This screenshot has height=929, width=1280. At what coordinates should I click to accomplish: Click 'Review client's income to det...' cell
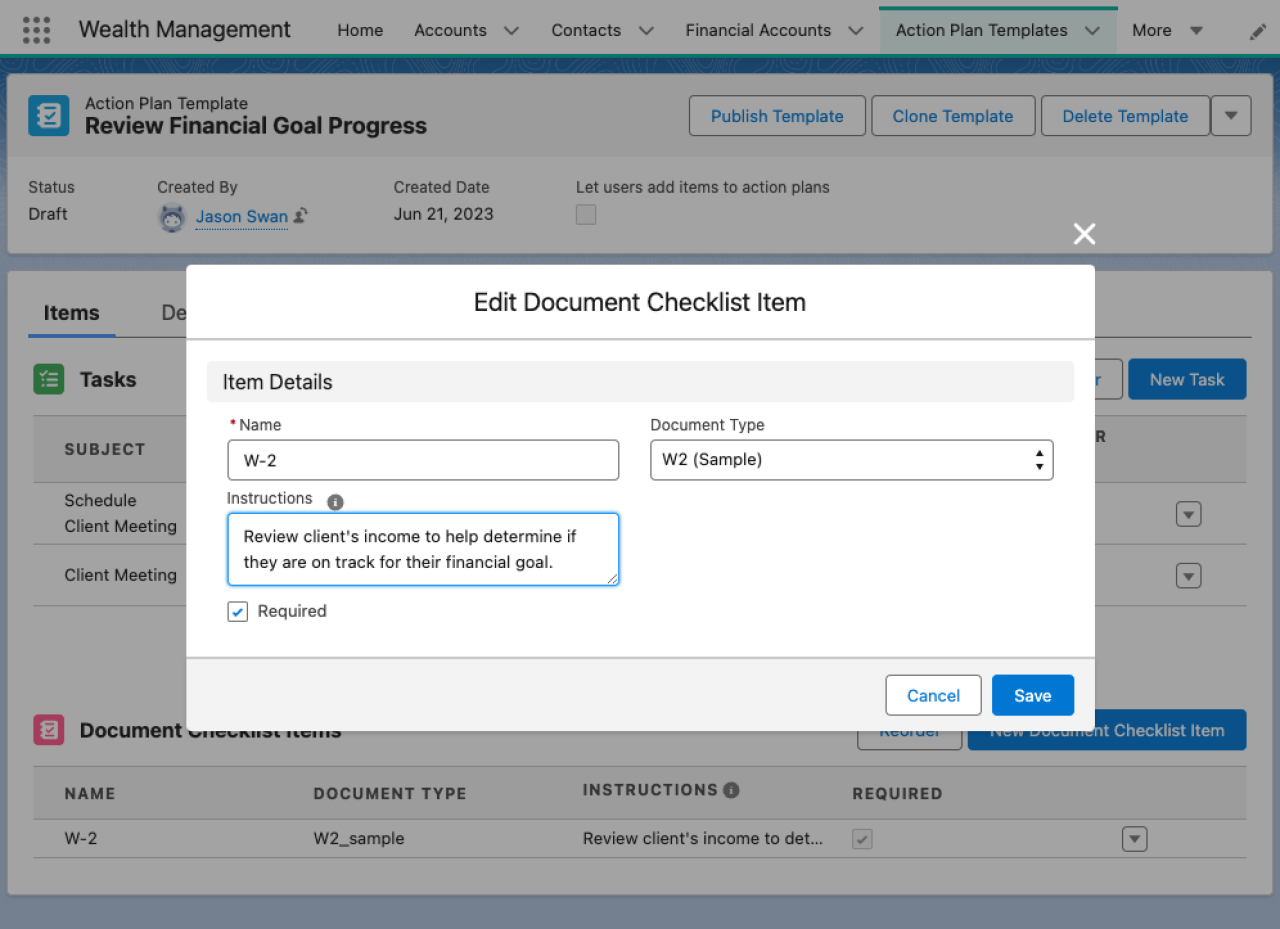[703, 839]
